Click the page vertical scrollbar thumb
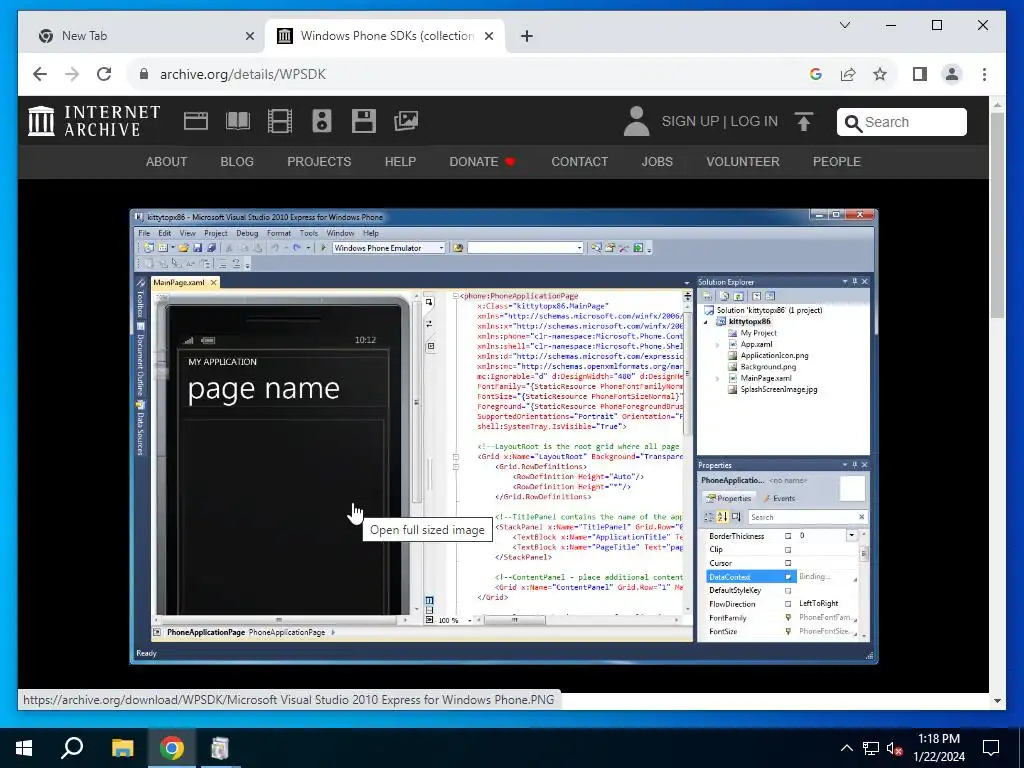 (997, 216)
